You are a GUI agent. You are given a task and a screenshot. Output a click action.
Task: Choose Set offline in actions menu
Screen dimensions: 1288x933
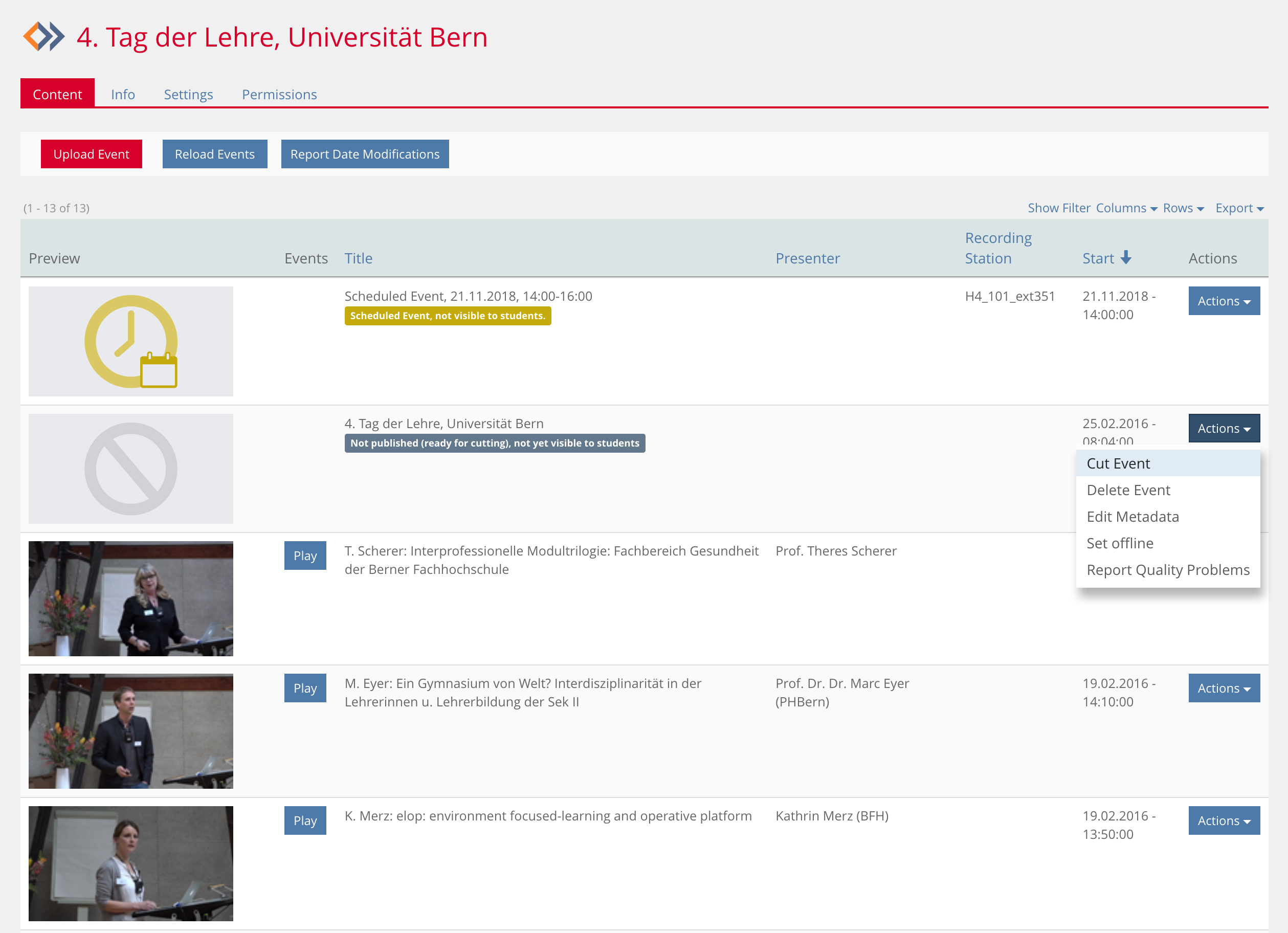(1119, 543)
